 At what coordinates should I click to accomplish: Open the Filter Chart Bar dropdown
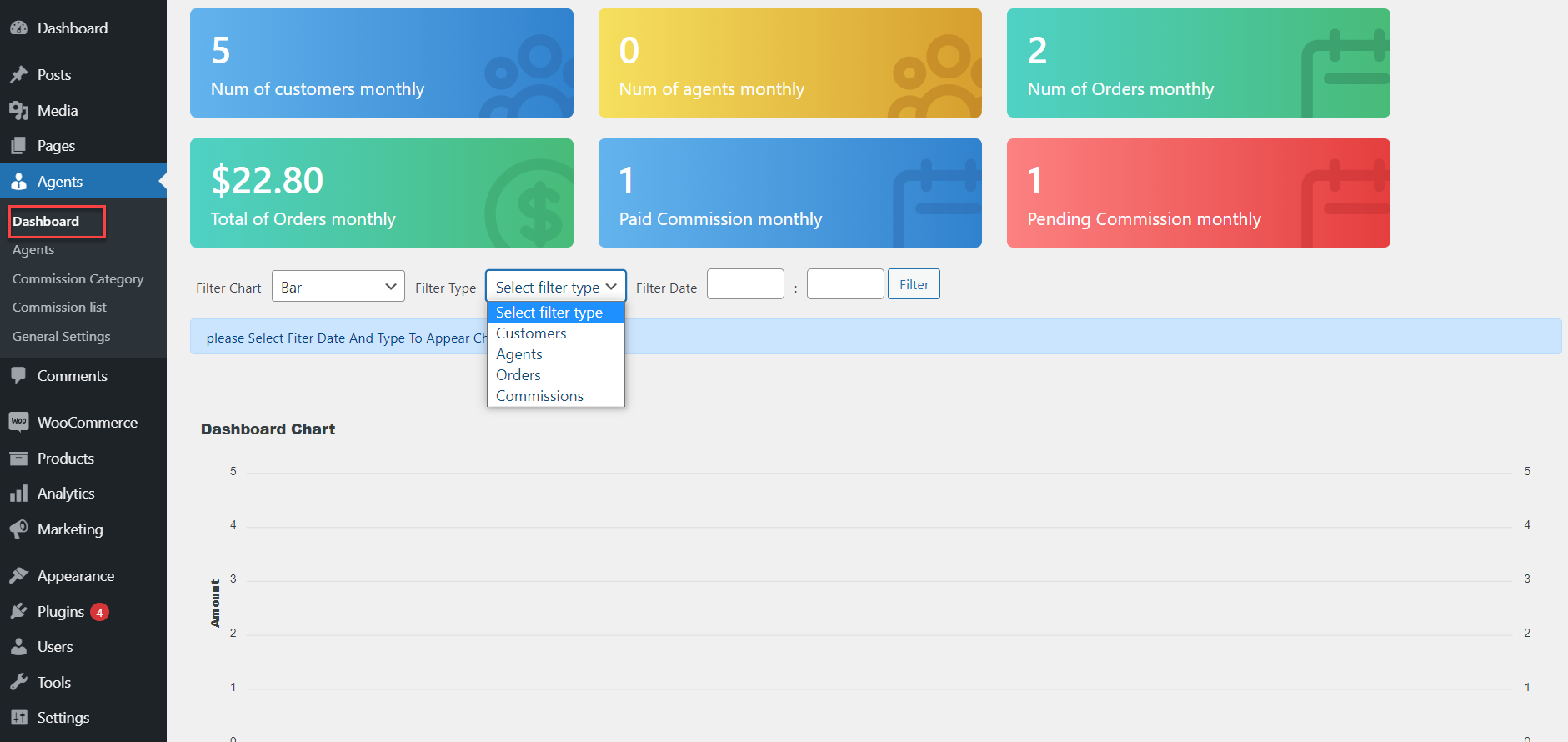tap(338, 287)
